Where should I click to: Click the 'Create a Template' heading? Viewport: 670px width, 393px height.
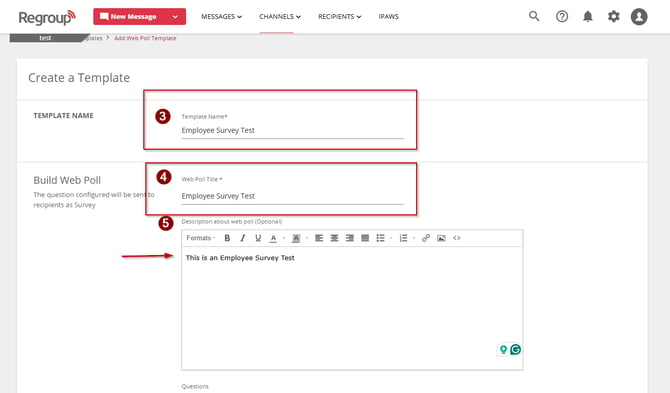[x=79, y=78]
